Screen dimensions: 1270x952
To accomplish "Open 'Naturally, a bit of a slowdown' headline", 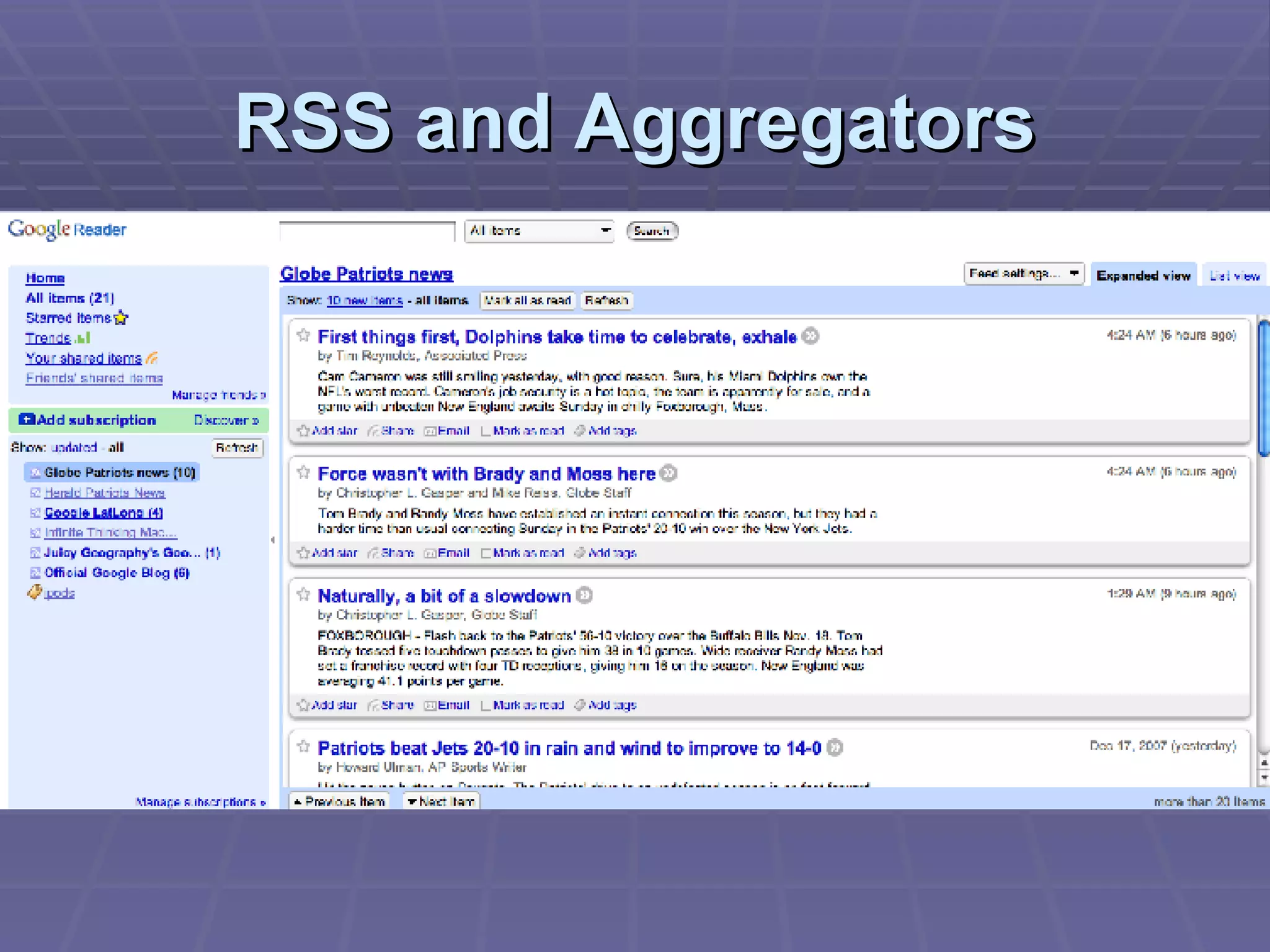I will pos(444,596).
